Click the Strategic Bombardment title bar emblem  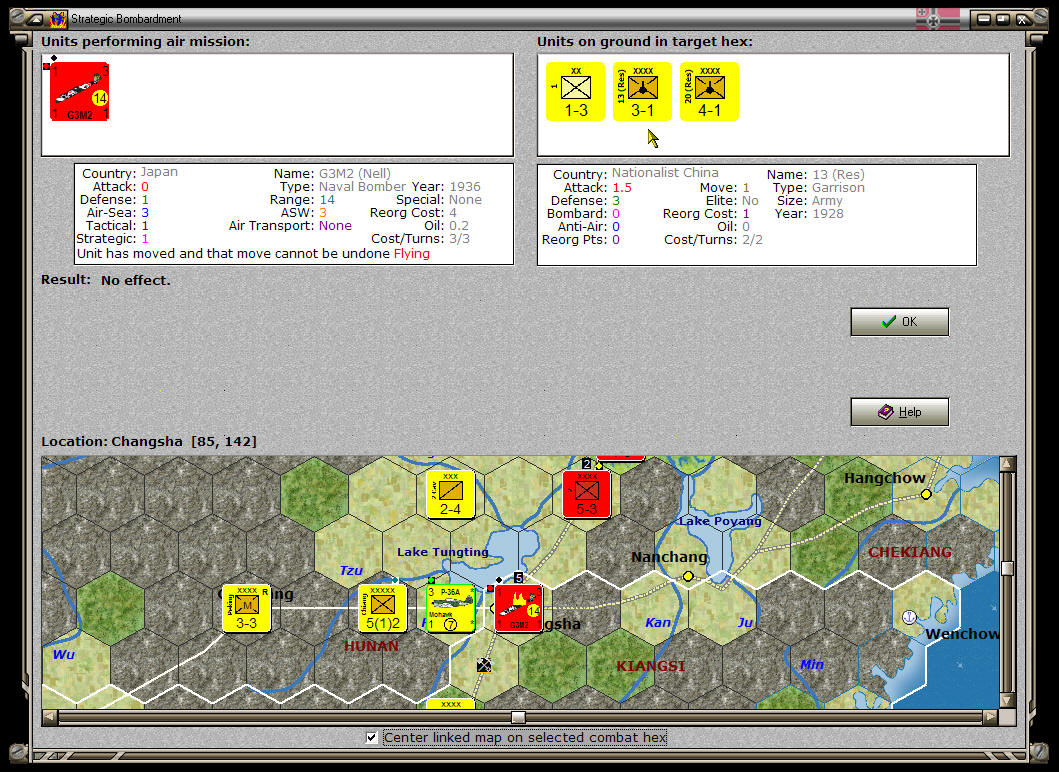click(58, 19)
